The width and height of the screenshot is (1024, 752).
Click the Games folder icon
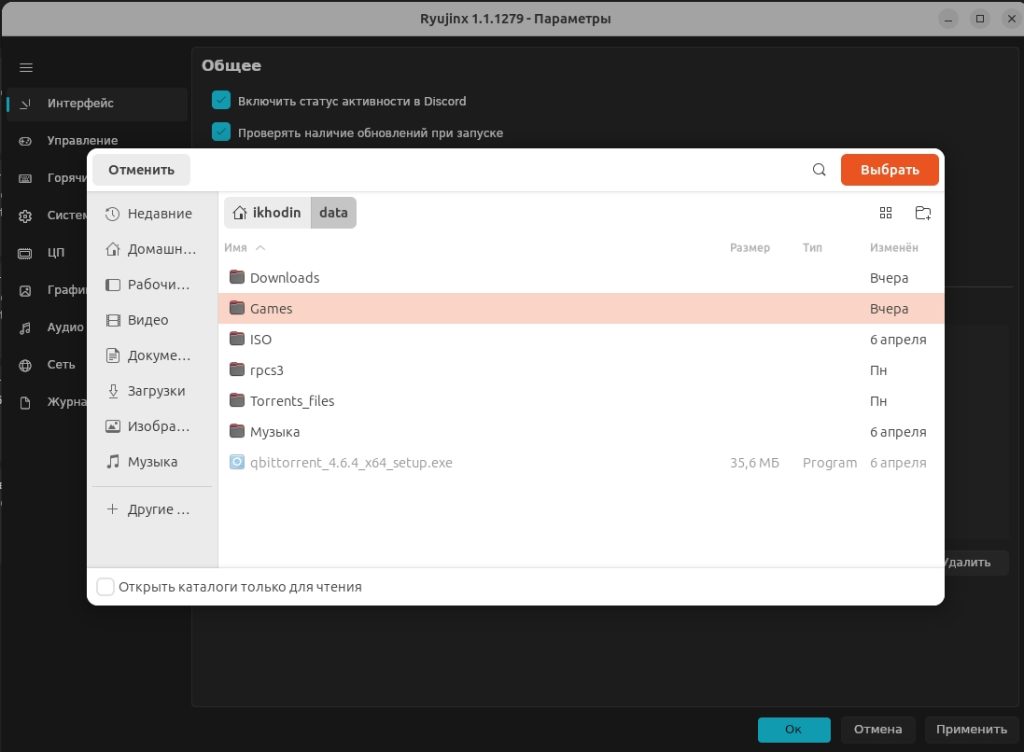(x=236, y=307)
